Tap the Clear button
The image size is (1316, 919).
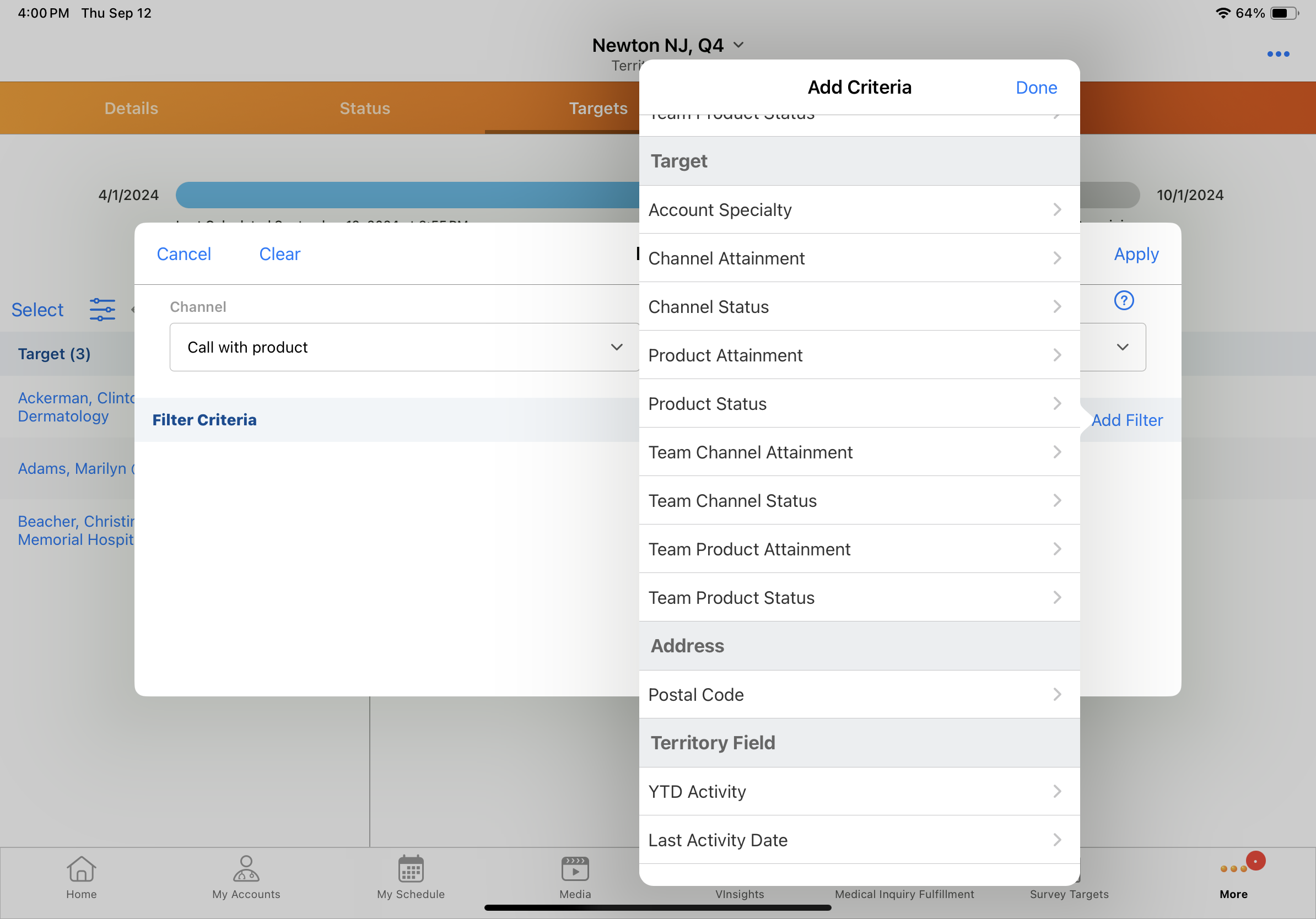click(x=279, y=254)
